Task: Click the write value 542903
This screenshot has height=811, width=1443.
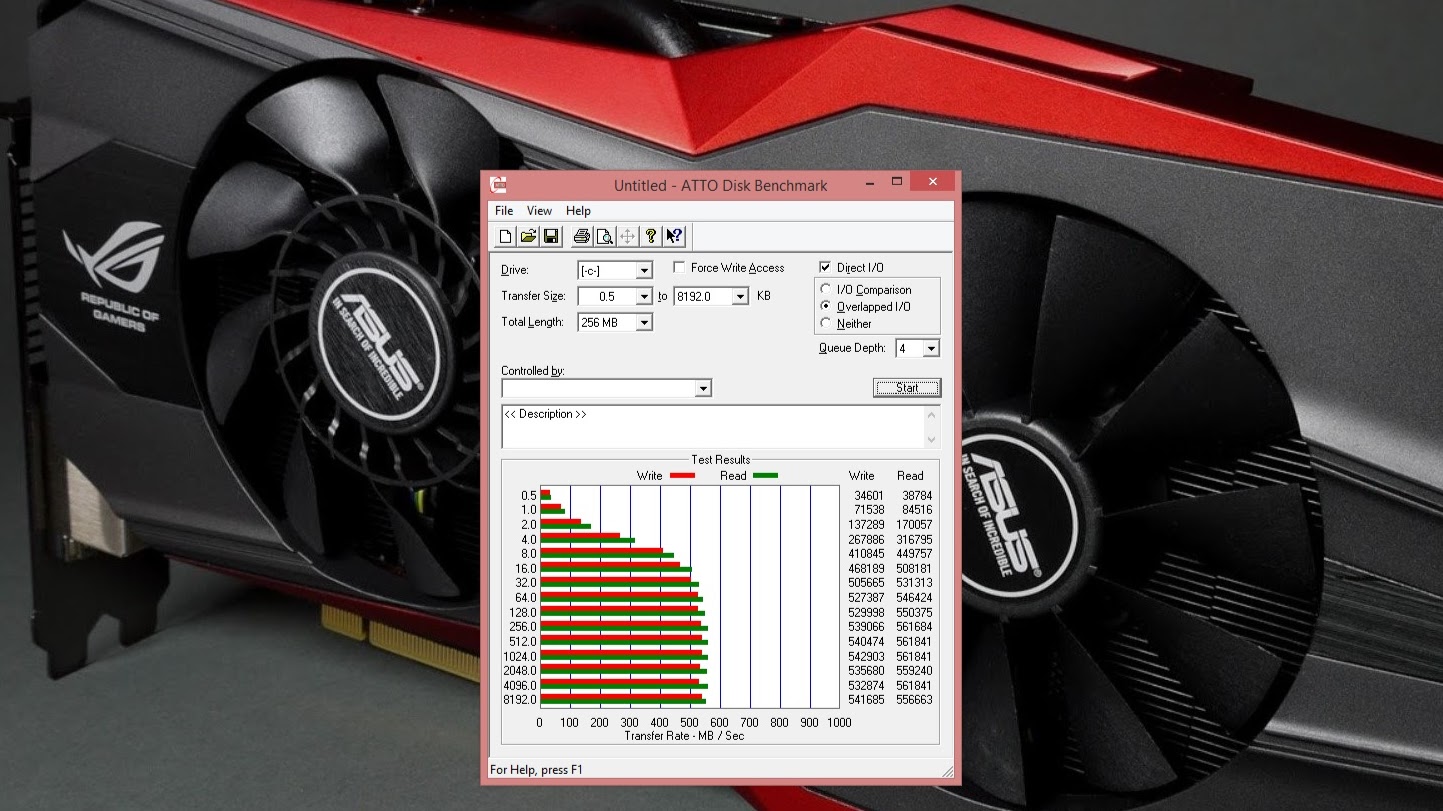Action: 866,657
